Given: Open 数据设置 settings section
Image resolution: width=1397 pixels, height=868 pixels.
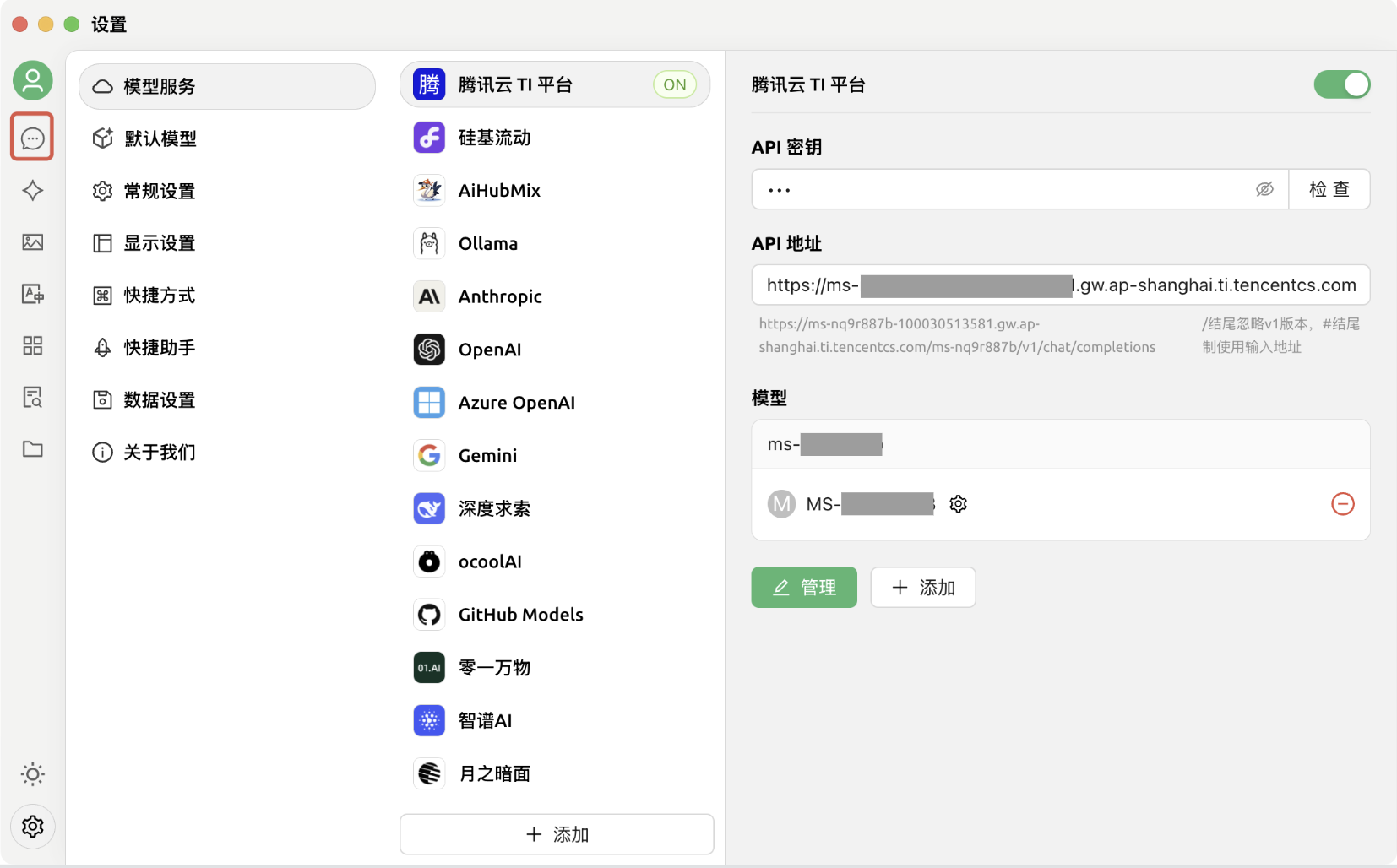Looking at the screenshot, I should point(227,400).
